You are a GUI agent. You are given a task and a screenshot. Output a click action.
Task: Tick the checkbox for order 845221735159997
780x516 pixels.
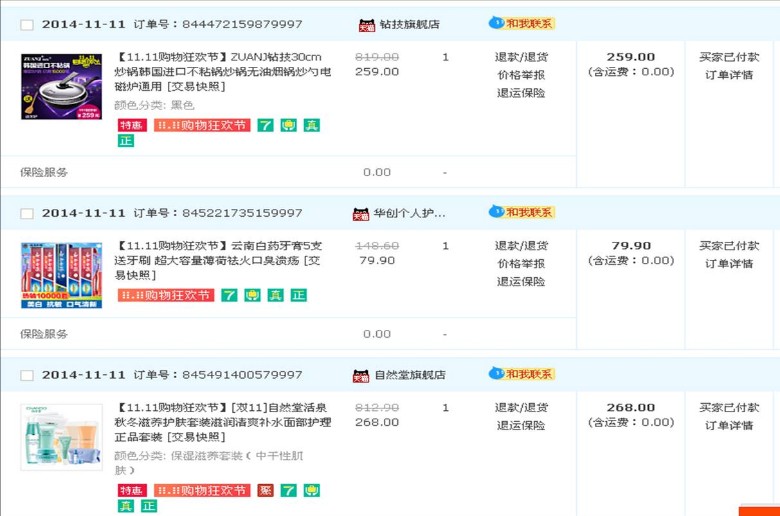[x=27, y=213]
